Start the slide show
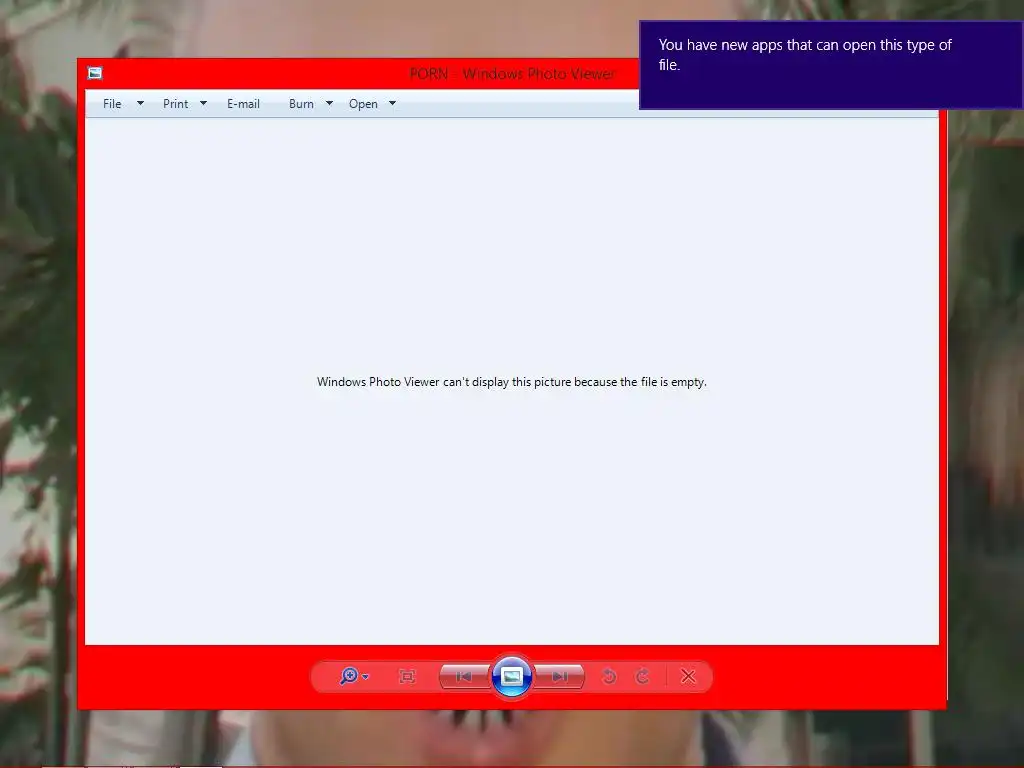The height and width of the screenshot is (768, 1024). click(511, 677)
